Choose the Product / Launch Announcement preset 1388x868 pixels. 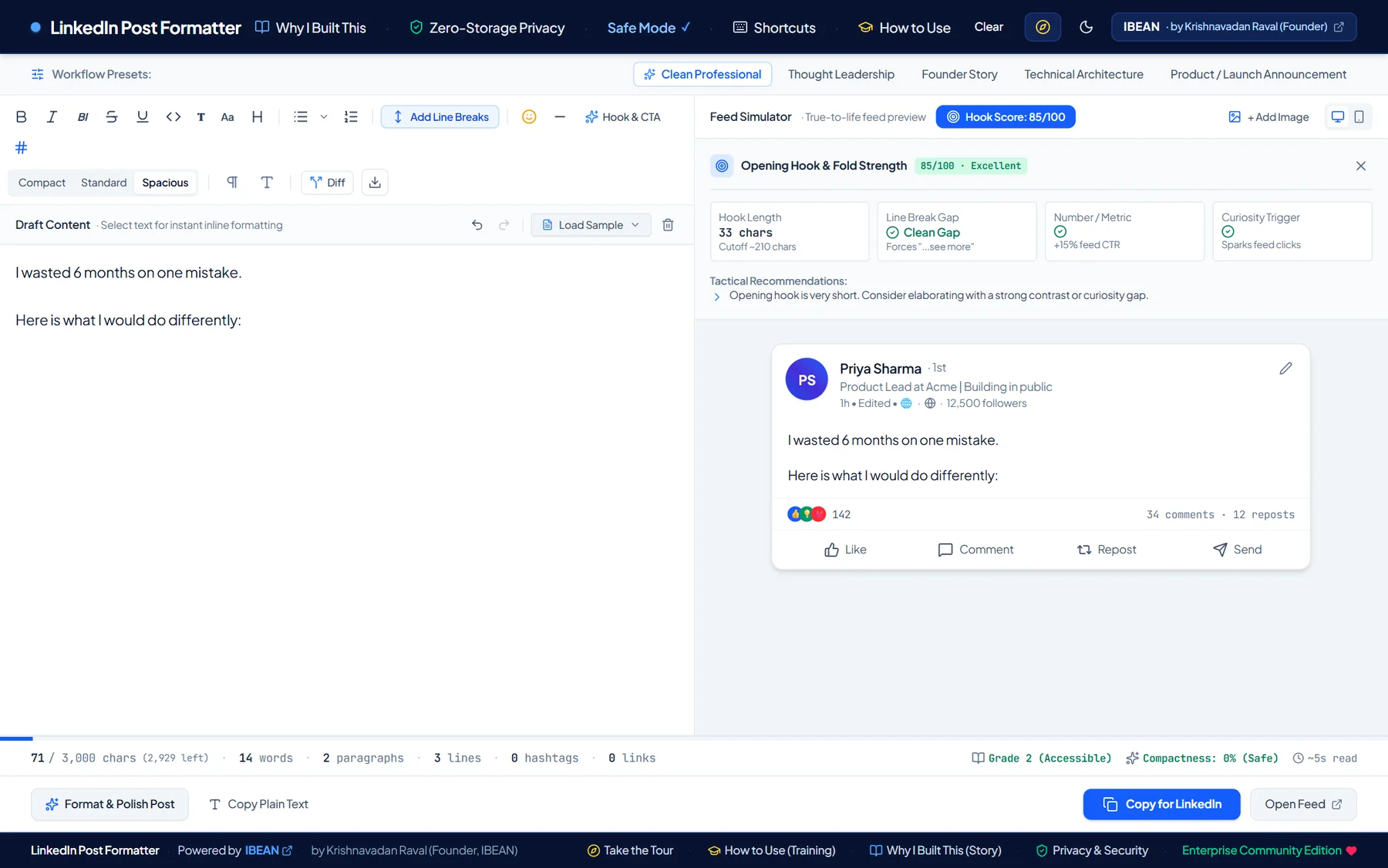[1258, 75]
